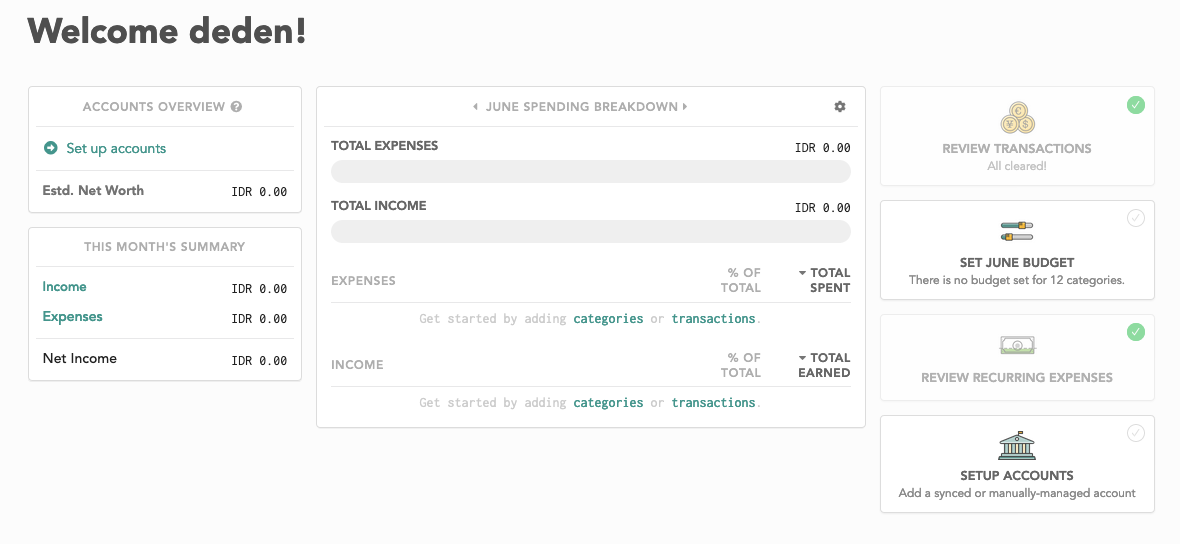The width and height of the screenshot is (1180, 544).
Task: Click the help icon beside Accounts Overview
Action: [236, 107]
